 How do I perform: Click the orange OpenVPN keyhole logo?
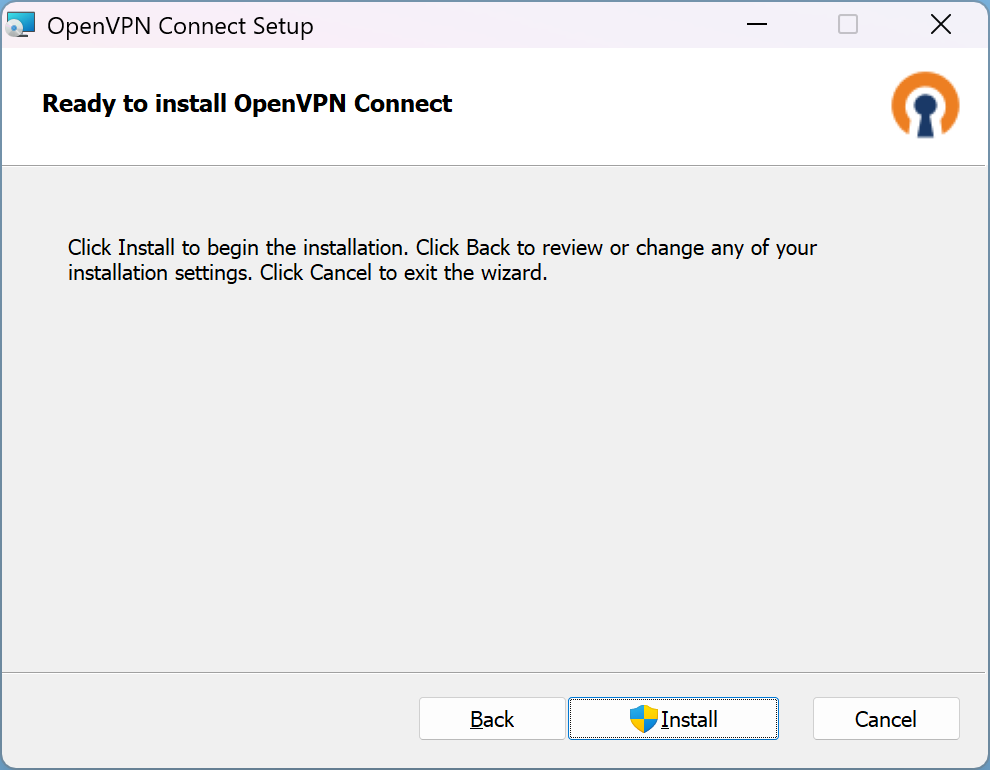[925, 104]
